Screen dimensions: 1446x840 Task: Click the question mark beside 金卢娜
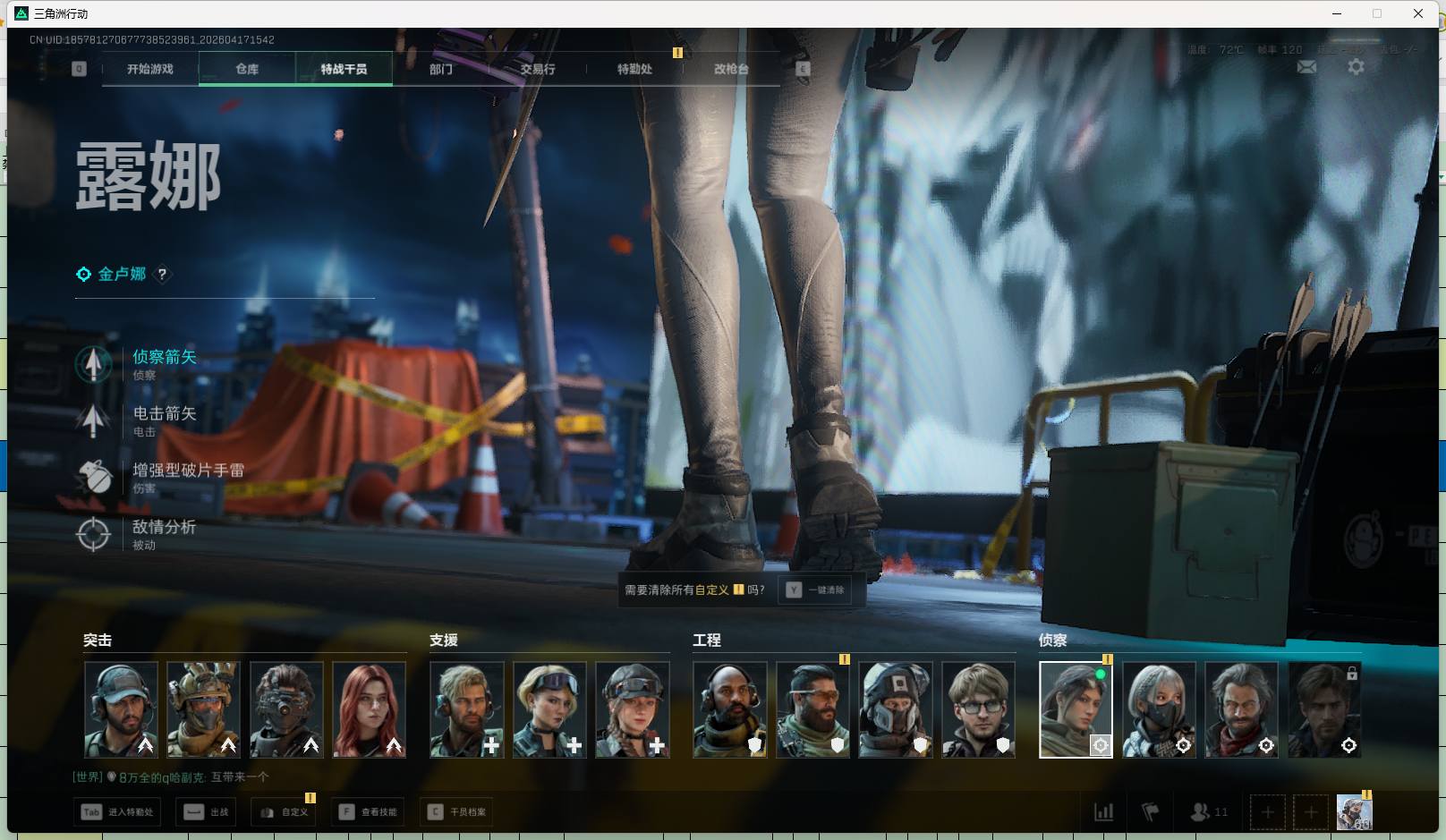(162, 275)
